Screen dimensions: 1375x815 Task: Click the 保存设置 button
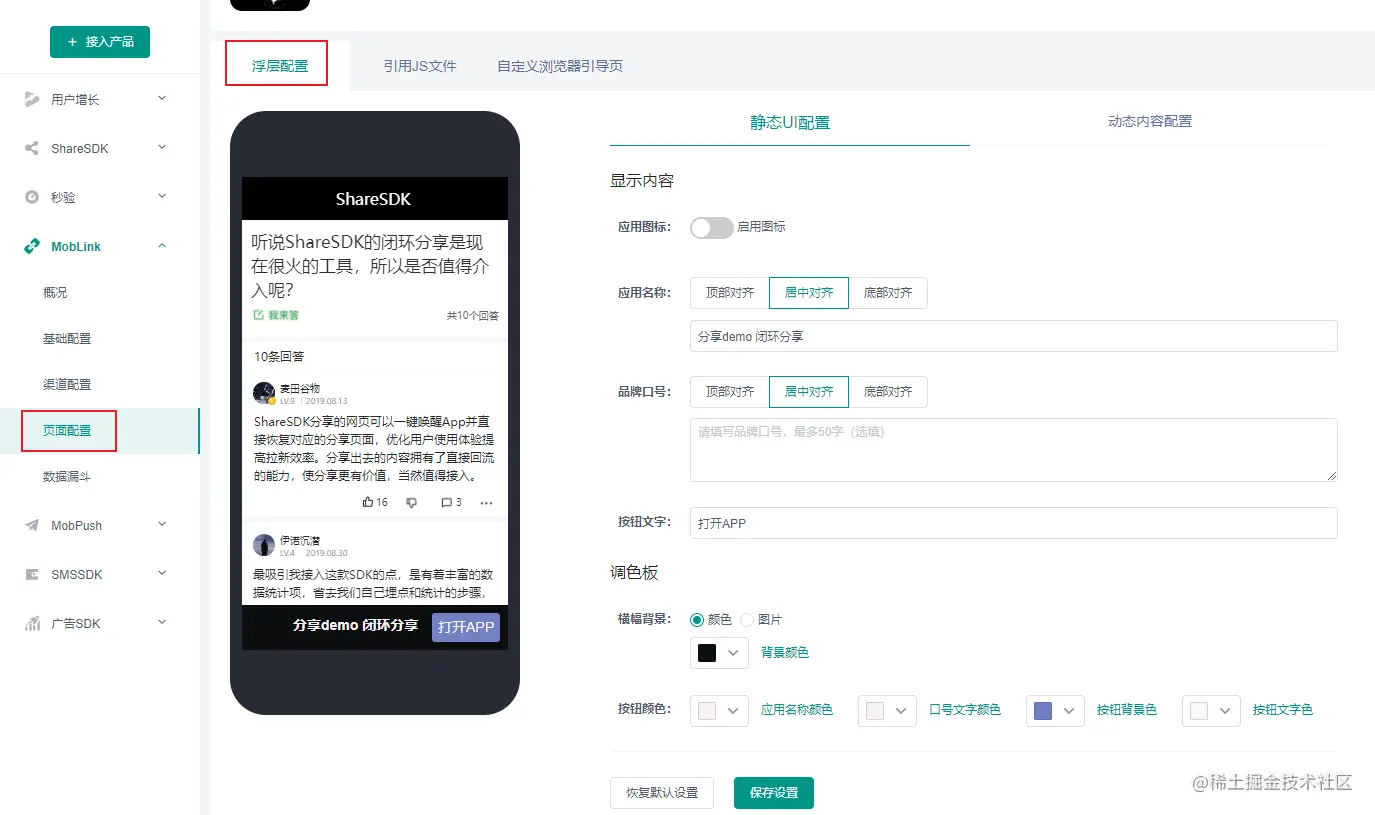tap(773, 793)
